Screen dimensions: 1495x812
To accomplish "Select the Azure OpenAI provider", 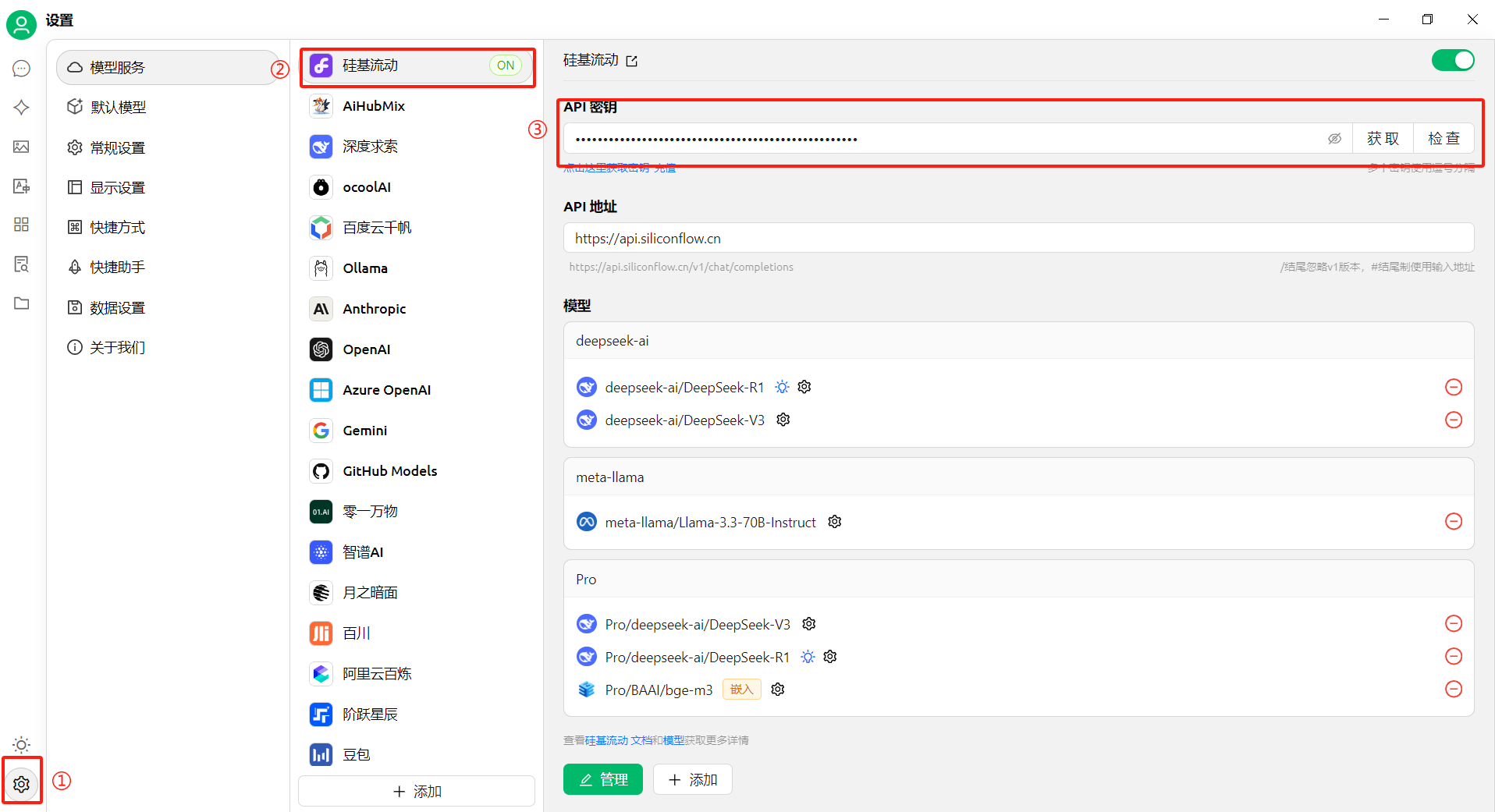I will [417, 390].
